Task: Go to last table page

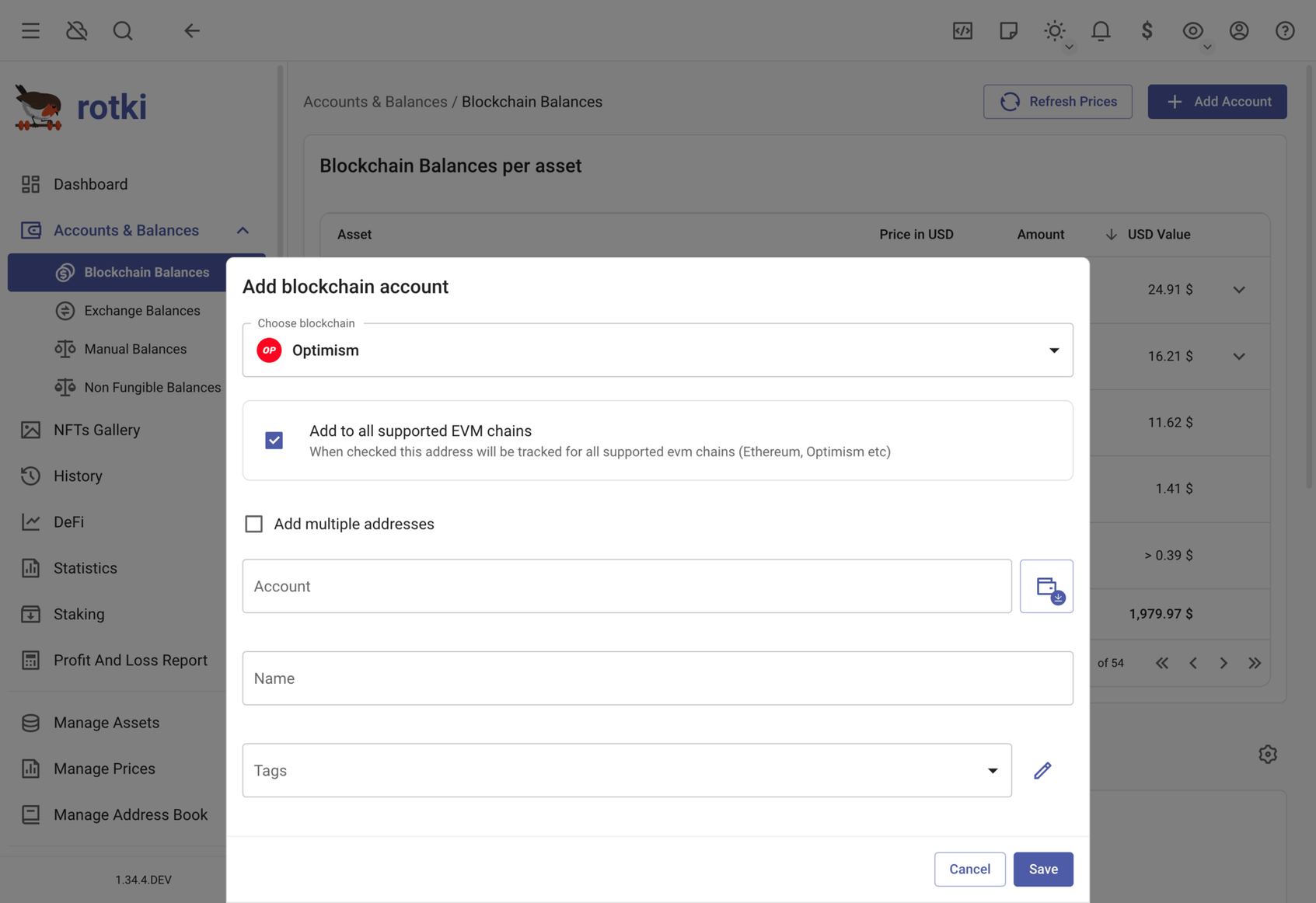Action: coord(1255,663)
